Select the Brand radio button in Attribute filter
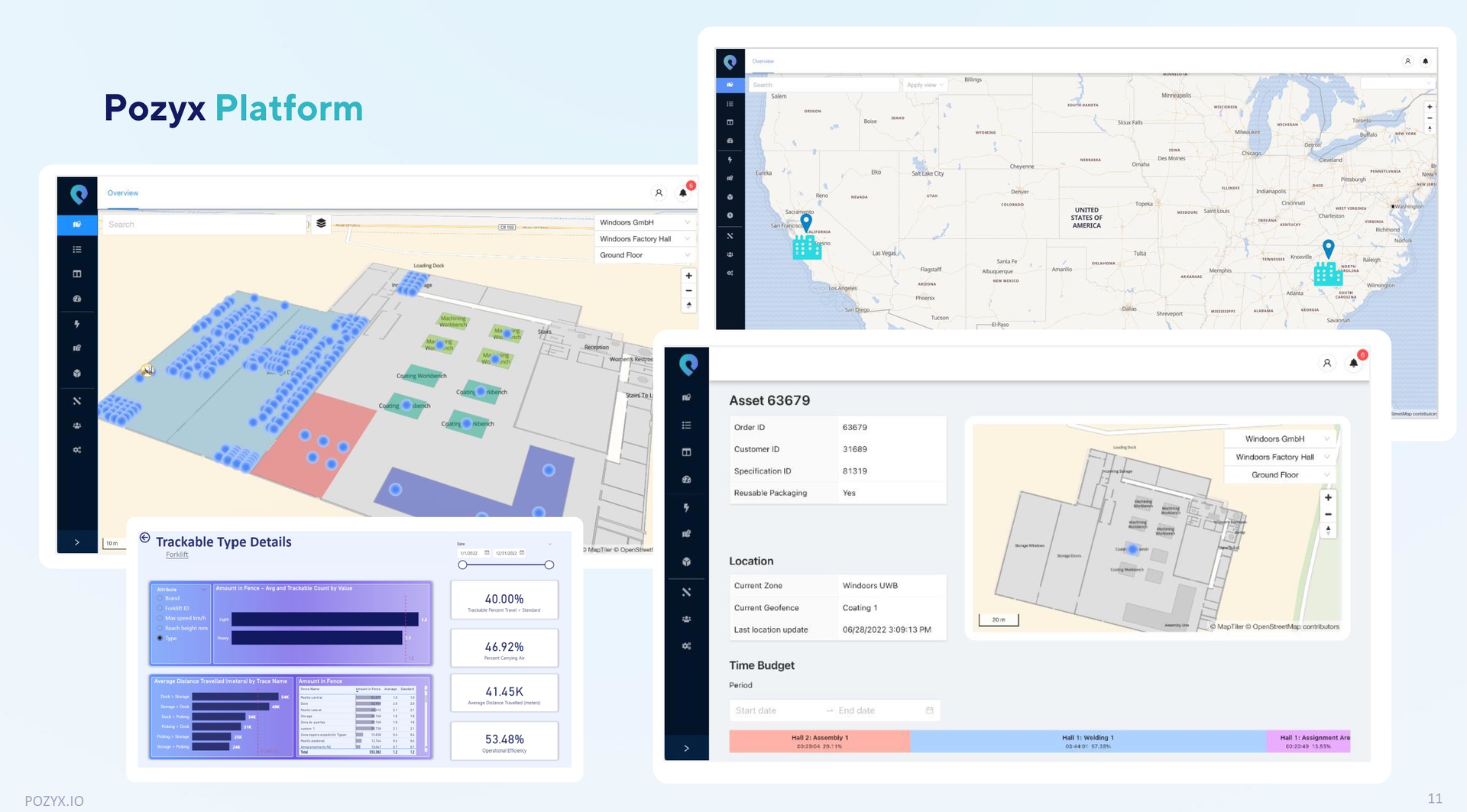Viewport: 1467px width, 812px height. coord(160,598)
